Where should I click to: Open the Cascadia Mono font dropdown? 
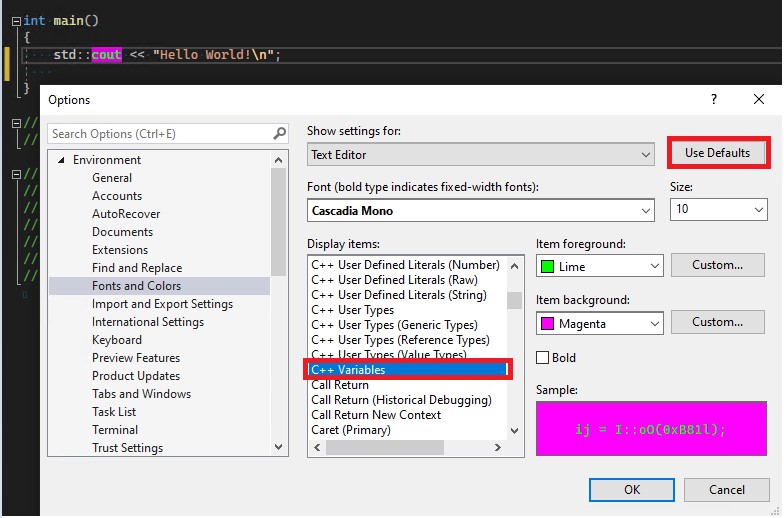480,210
